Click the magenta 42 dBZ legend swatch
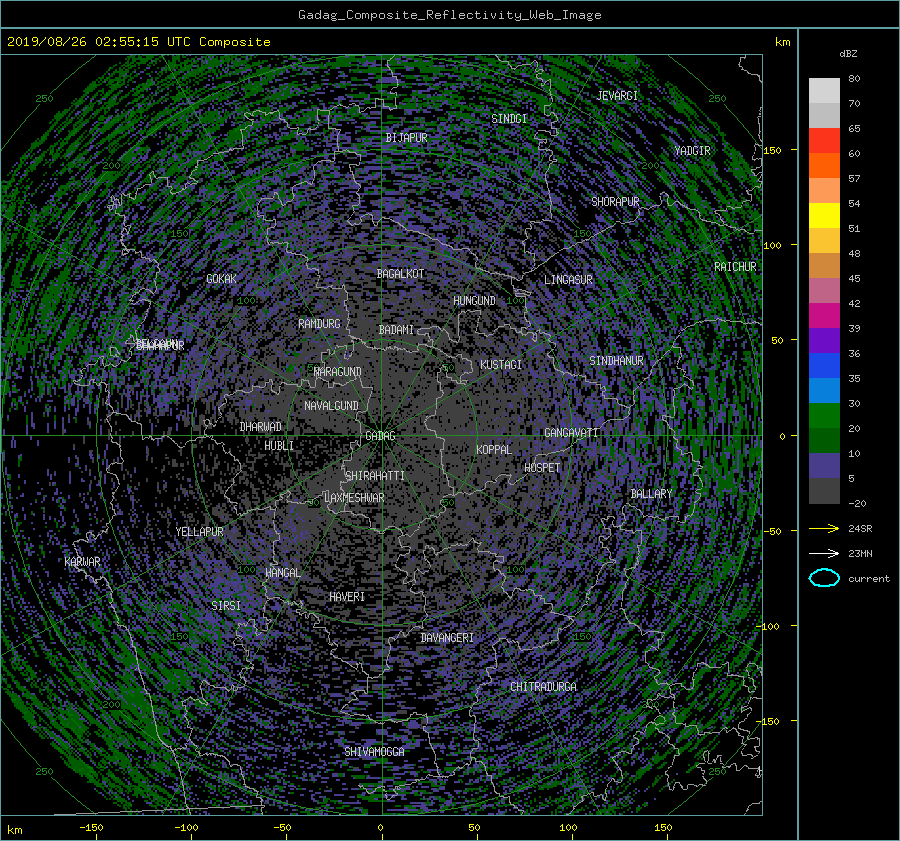The width and height of the screenshot is (900, 841). point(824,316)
